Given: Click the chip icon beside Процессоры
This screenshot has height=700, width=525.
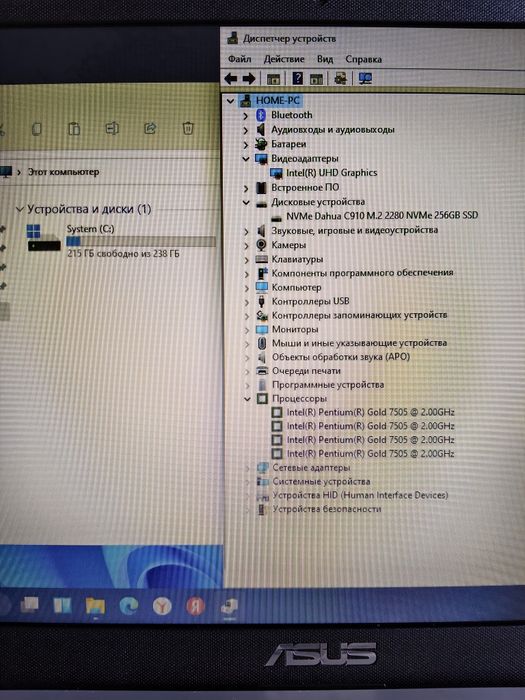Looking at the screenshot, I should pos(262,398).
